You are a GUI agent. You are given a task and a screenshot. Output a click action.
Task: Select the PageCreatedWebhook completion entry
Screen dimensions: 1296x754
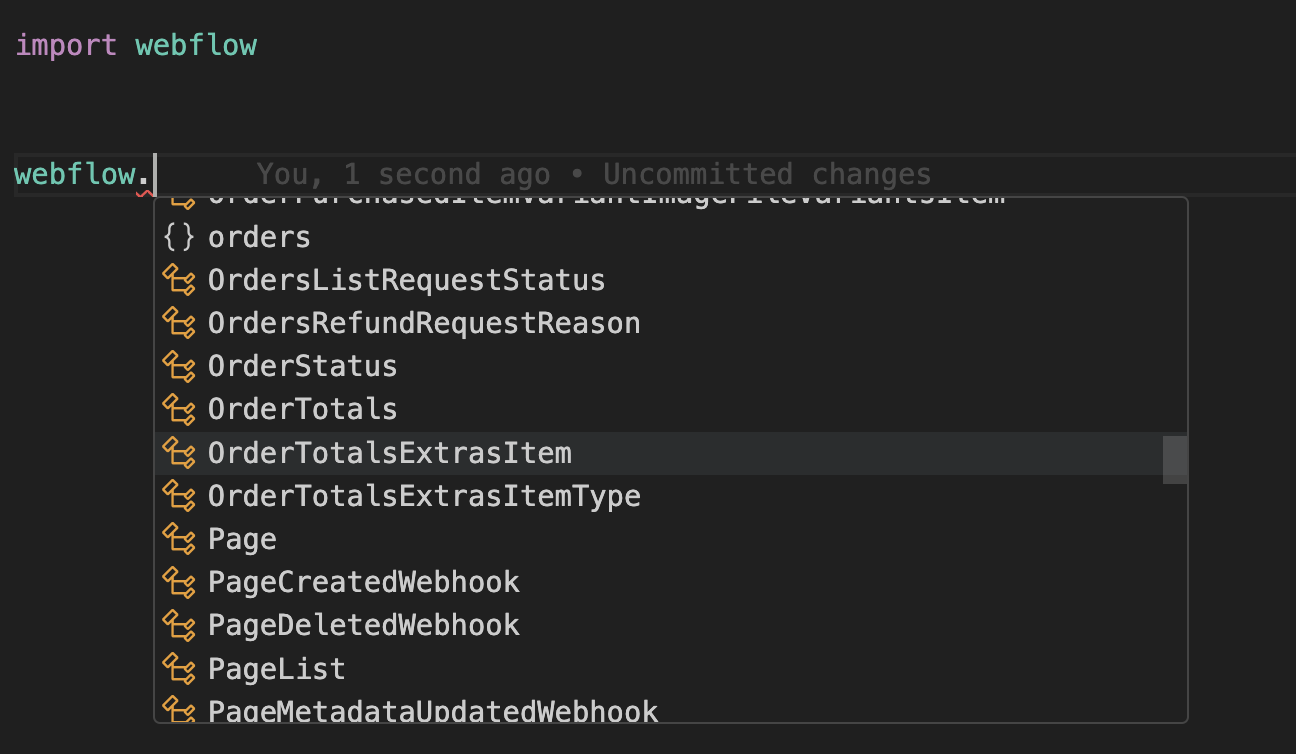[x=363, y=581]
